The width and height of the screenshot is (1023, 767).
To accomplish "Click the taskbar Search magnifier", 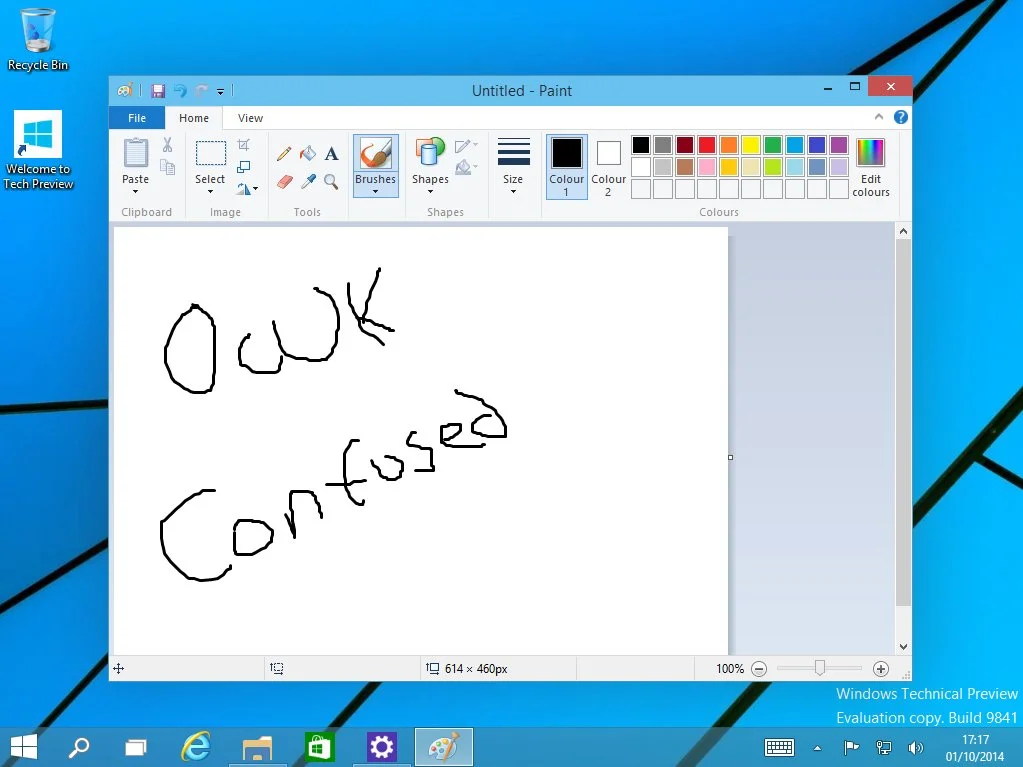I will click(x=79, y=747).
